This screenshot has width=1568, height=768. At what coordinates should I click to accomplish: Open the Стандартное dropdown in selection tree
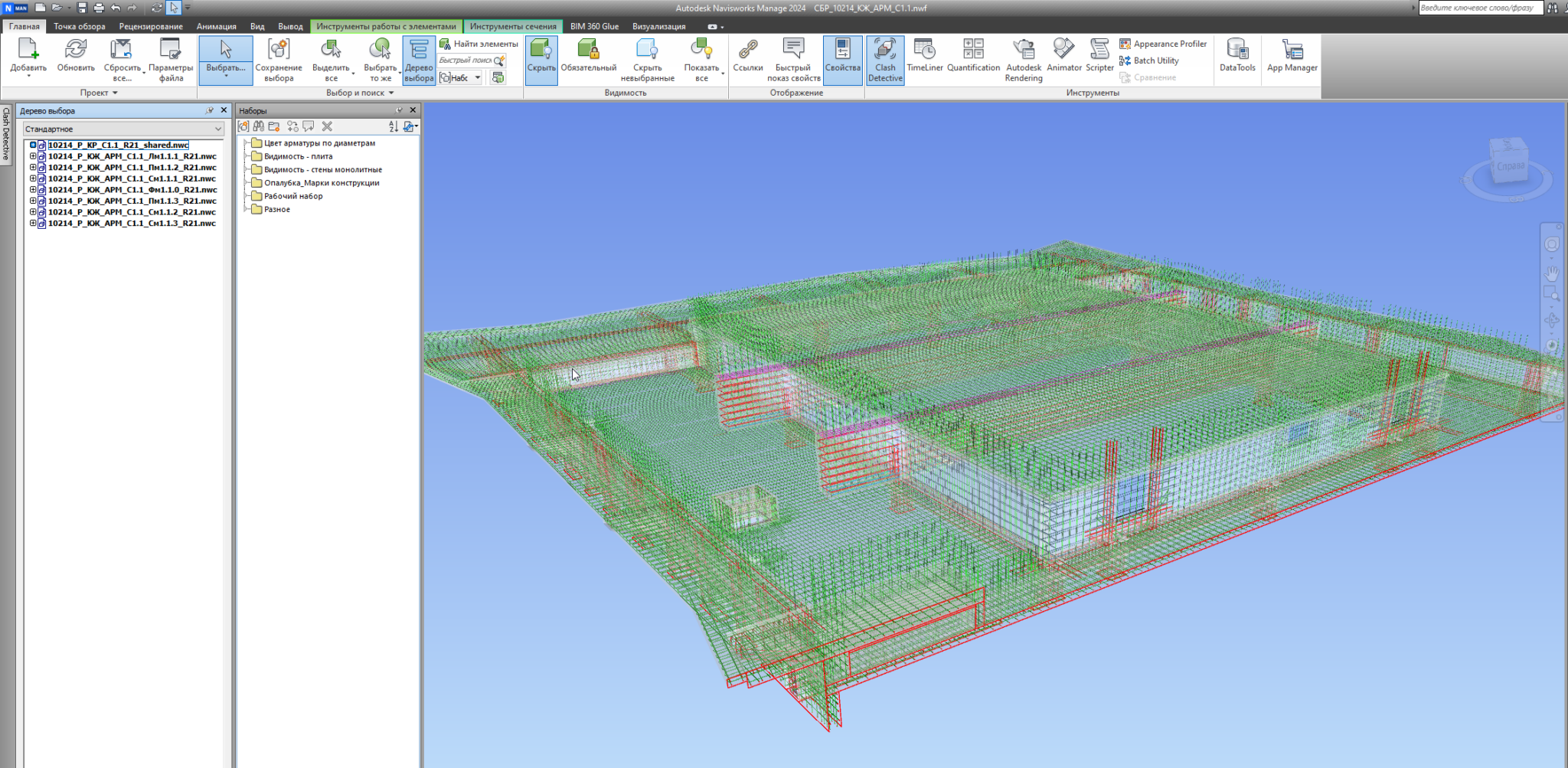point(122,129)
